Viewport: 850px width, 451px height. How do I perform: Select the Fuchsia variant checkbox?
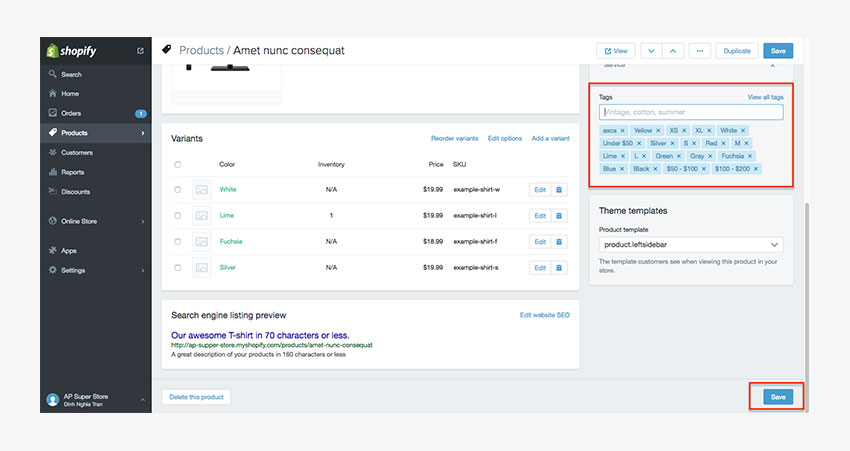178,241
